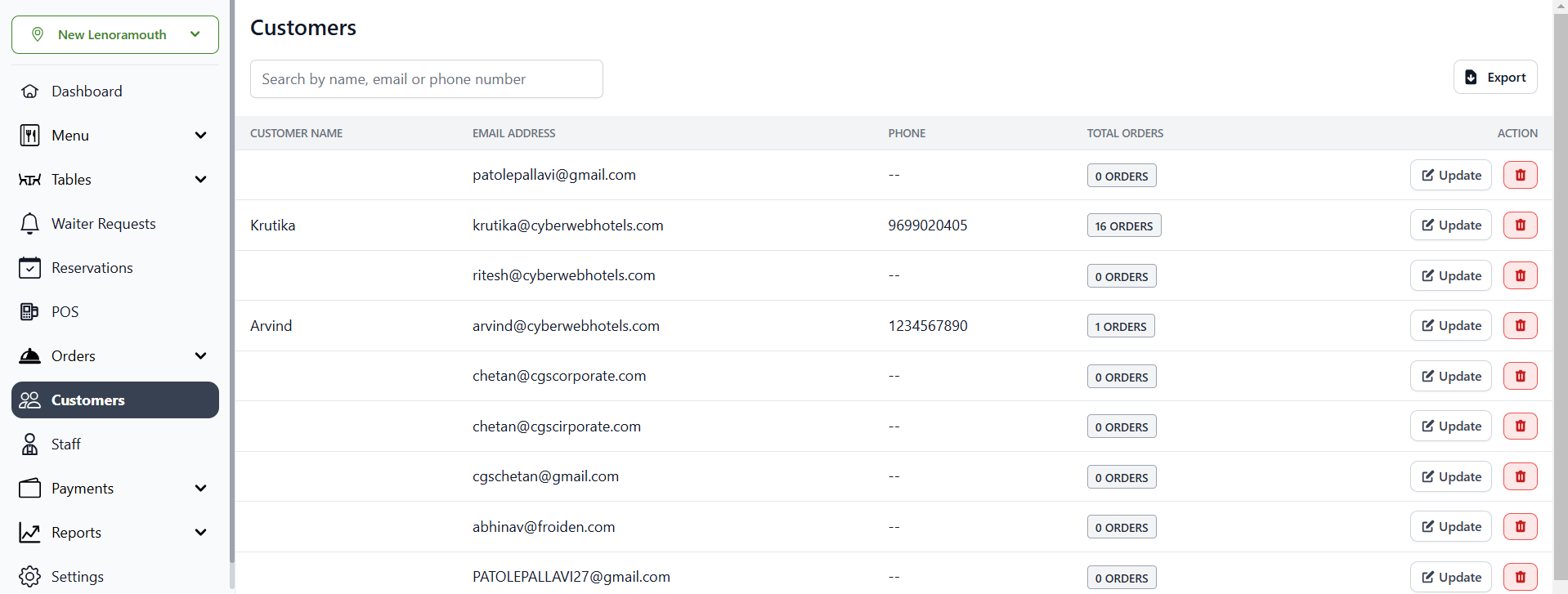1568x594 pixels.
Task: Click the 16 ORDERS badge for Krutika
Action: pyautogui.click(x=1123, y=226)
